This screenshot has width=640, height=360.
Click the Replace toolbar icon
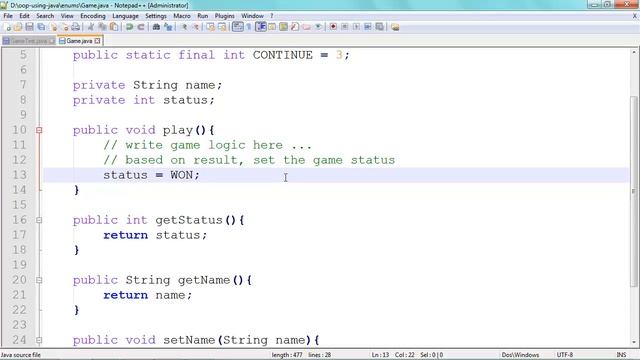168,27
